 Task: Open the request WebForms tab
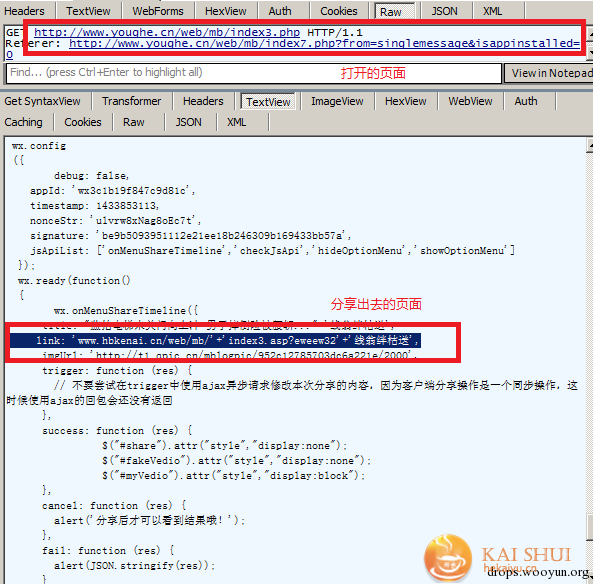pos(158,11)
